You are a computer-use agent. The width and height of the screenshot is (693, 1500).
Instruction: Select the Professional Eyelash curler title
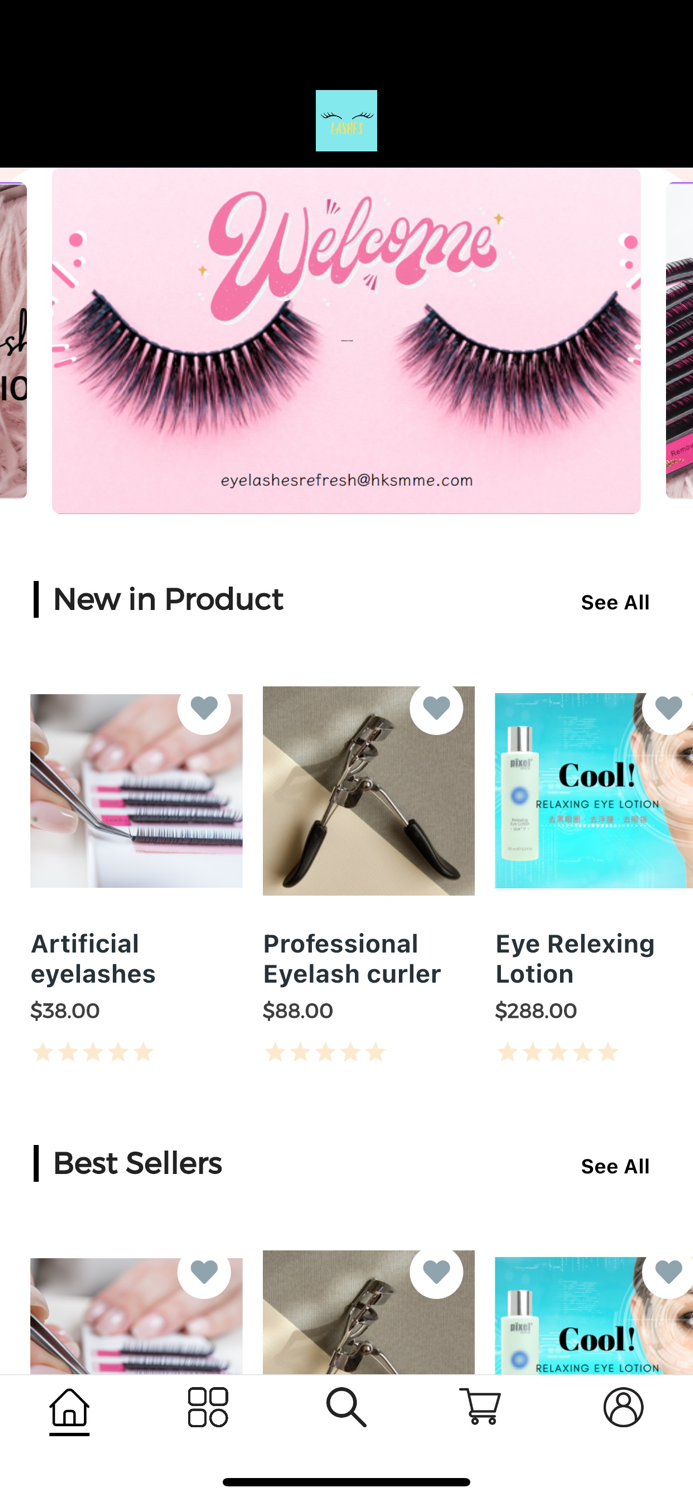[x=352, y=958]
